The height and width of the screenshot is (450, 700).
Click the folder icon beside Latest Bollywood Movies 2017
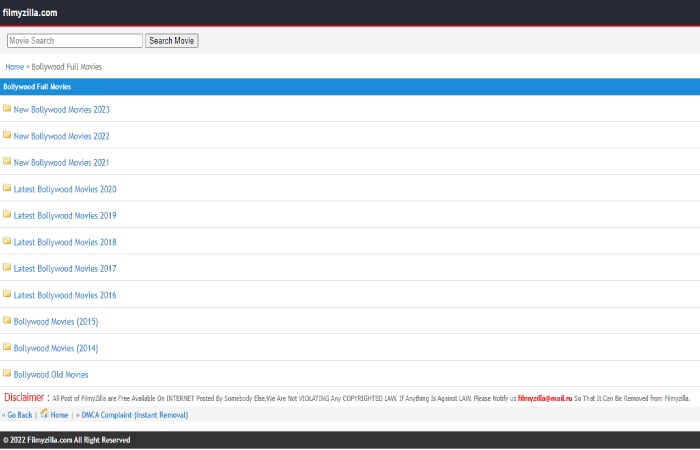pos(7,267)
